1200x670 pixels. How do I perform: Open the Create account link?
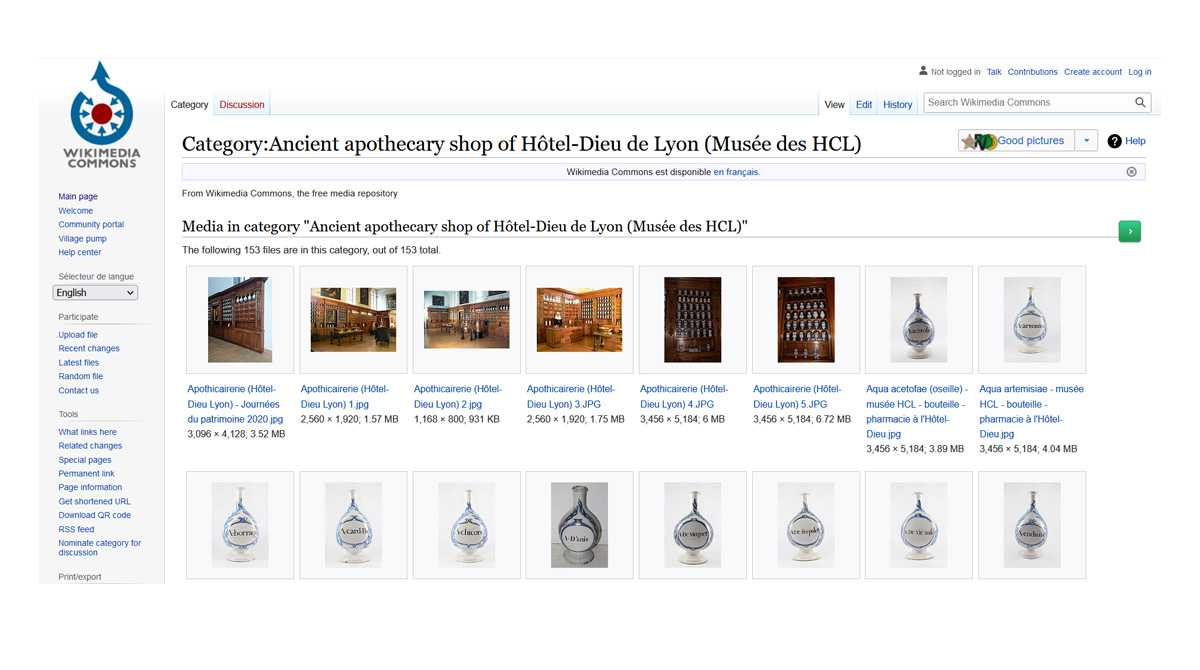(x=1092, y=72)
